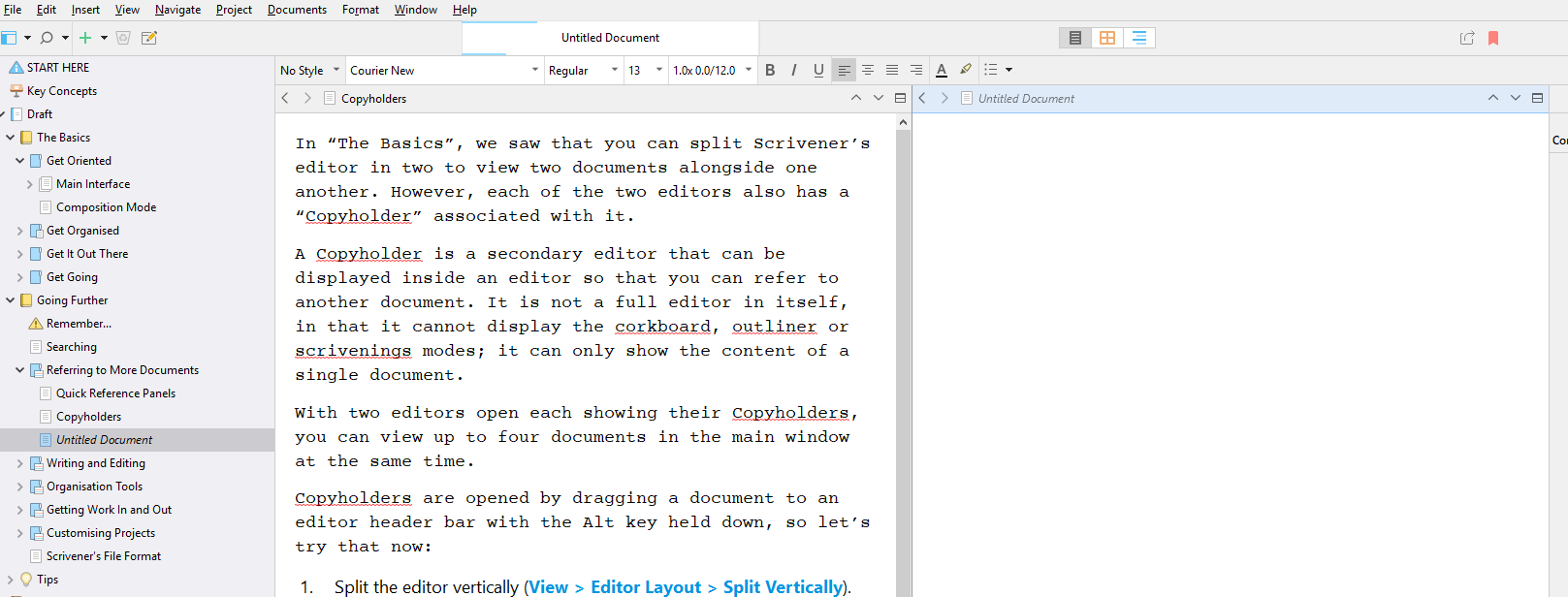Click Untitled Document page icon in right header
Viewport: 1568px width, 597px height.
967,98
